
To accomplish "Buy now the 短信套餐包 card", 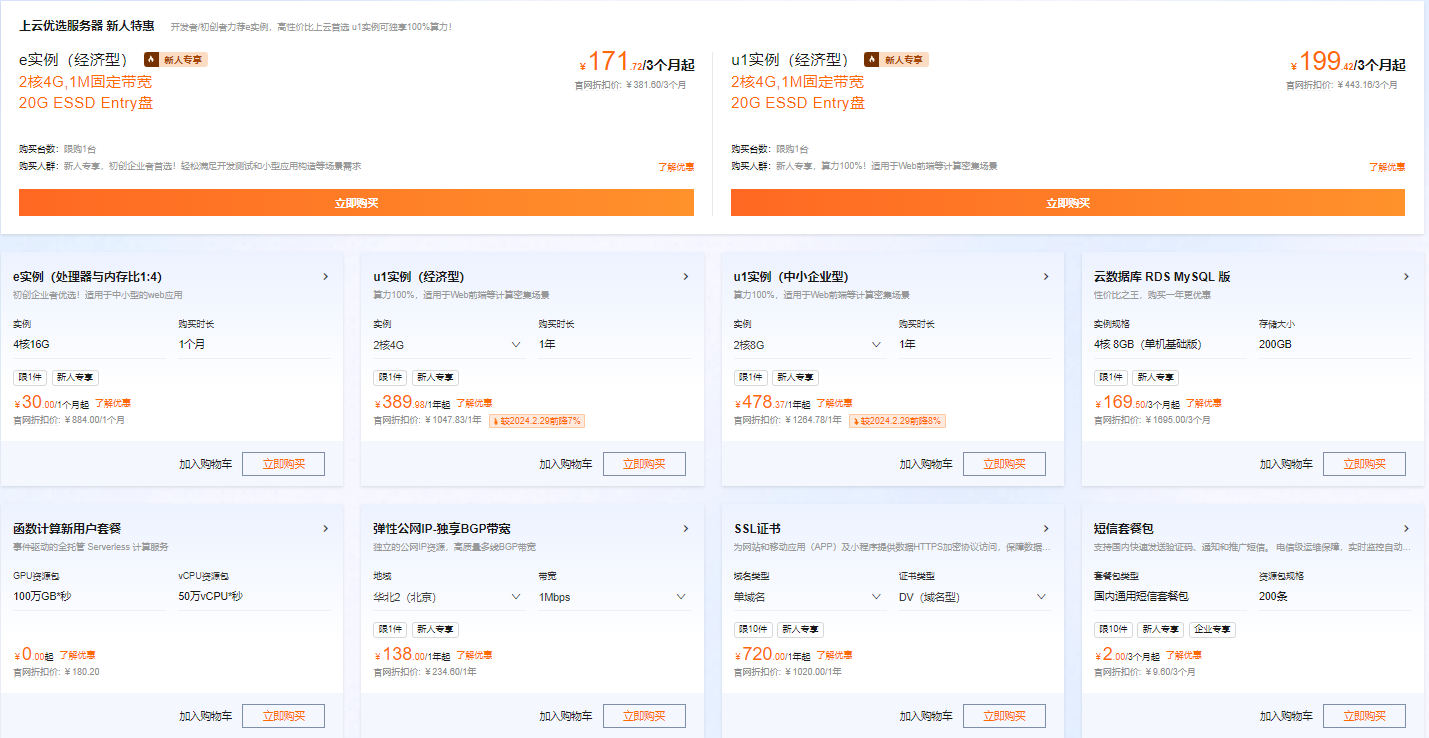I will click(x=1364, y=716).
